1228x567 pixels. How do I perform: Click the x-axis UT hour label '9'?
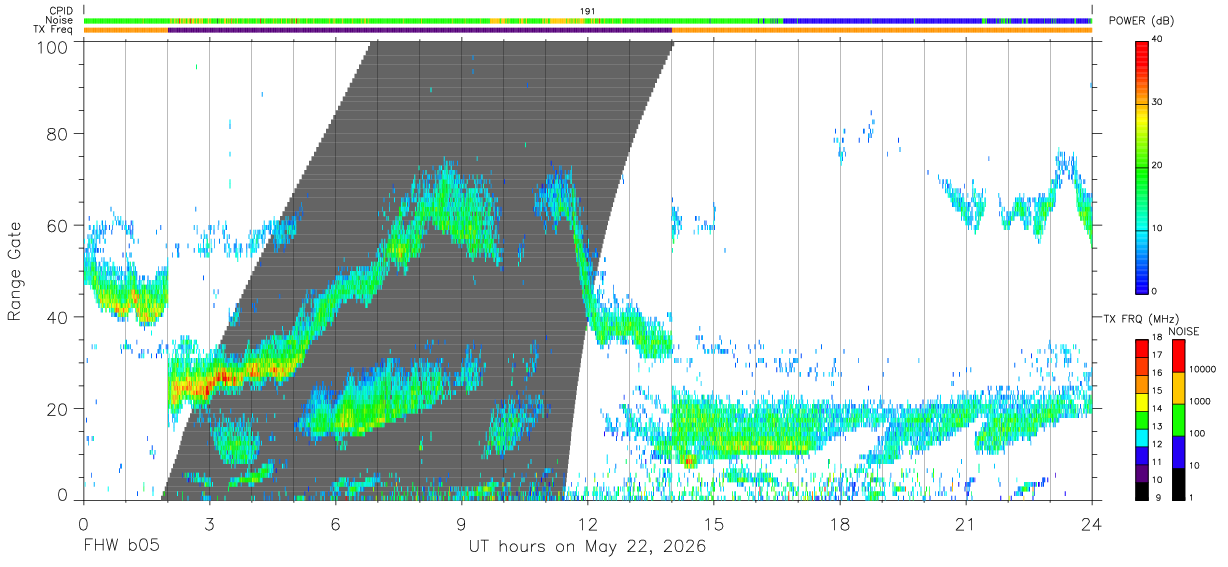[x=461, y=524]
